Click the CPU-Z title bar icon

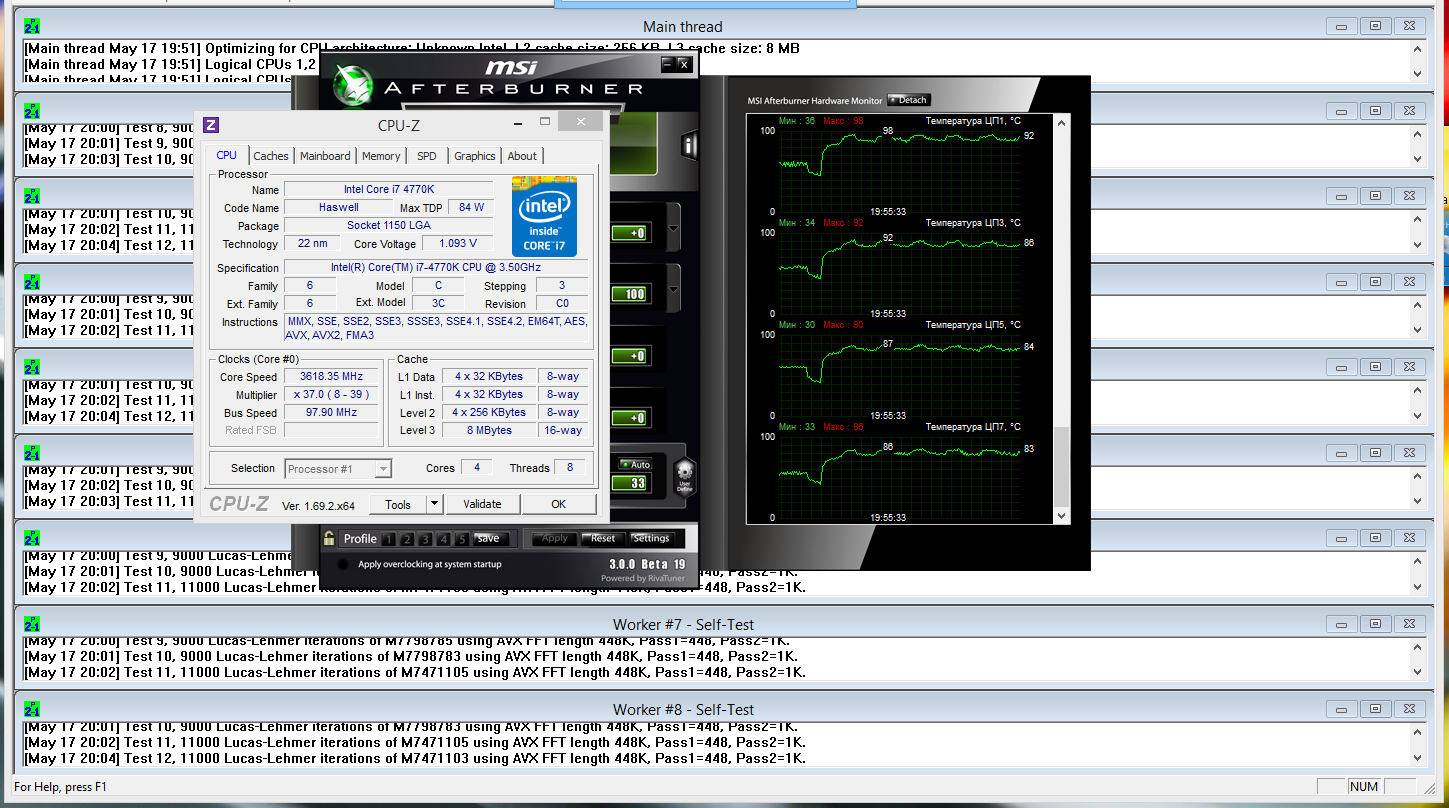[211, 125]
